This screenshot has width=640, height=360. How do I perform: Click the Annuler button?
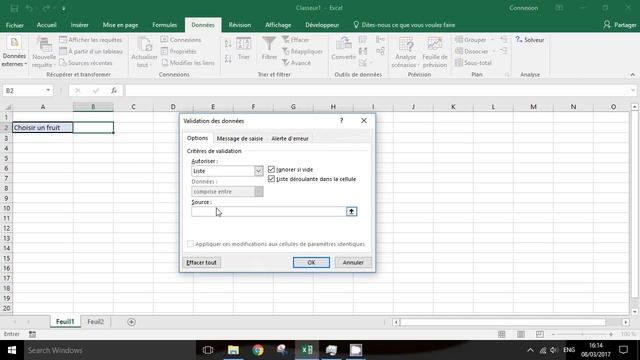pyautogui.click(x=353, y=262)
